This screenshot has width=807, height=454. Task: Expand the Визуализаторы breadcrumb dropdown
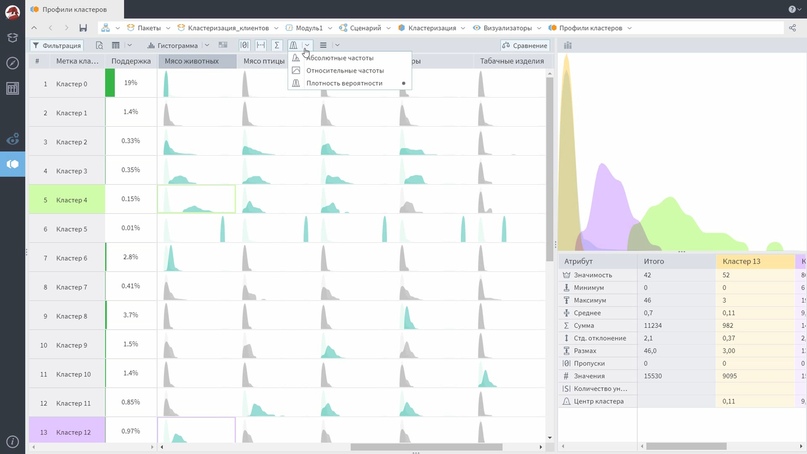click(540, 28)
